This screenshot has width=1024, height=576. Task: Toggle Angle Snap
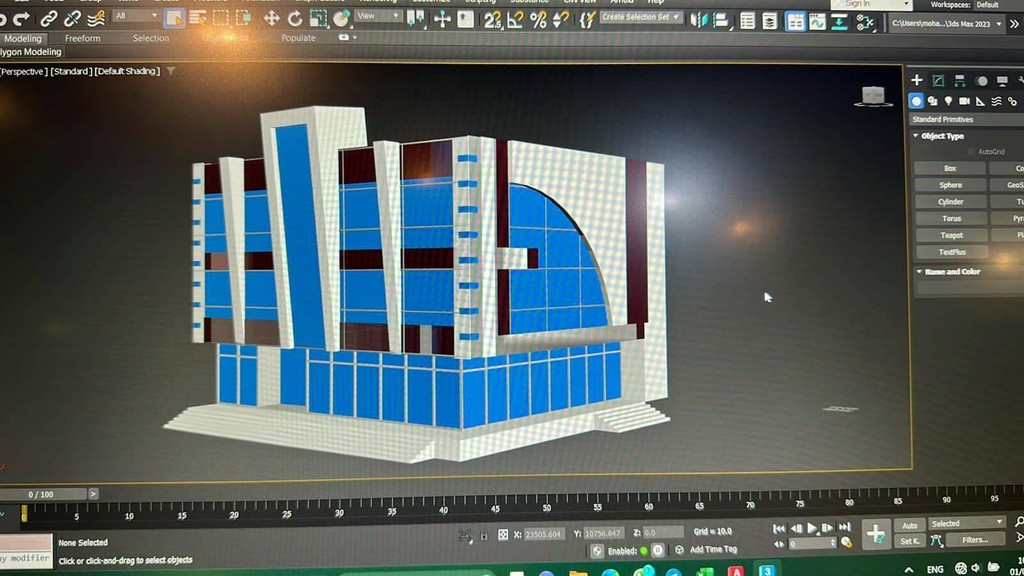coord(515,20)
